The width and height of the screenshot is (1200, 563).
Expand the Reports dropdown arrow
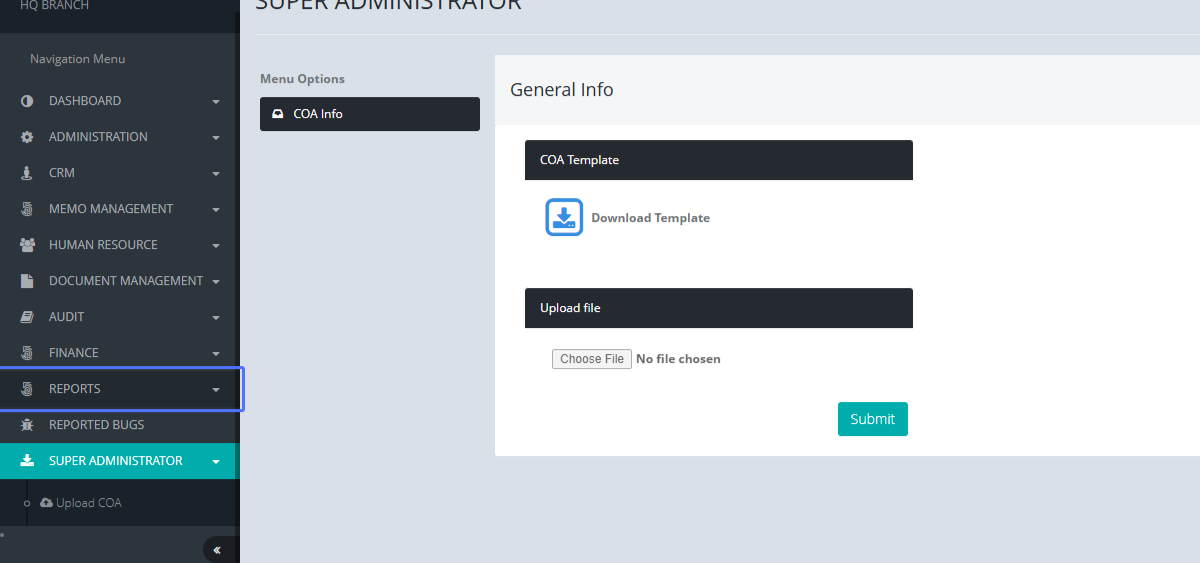[216, 390]
